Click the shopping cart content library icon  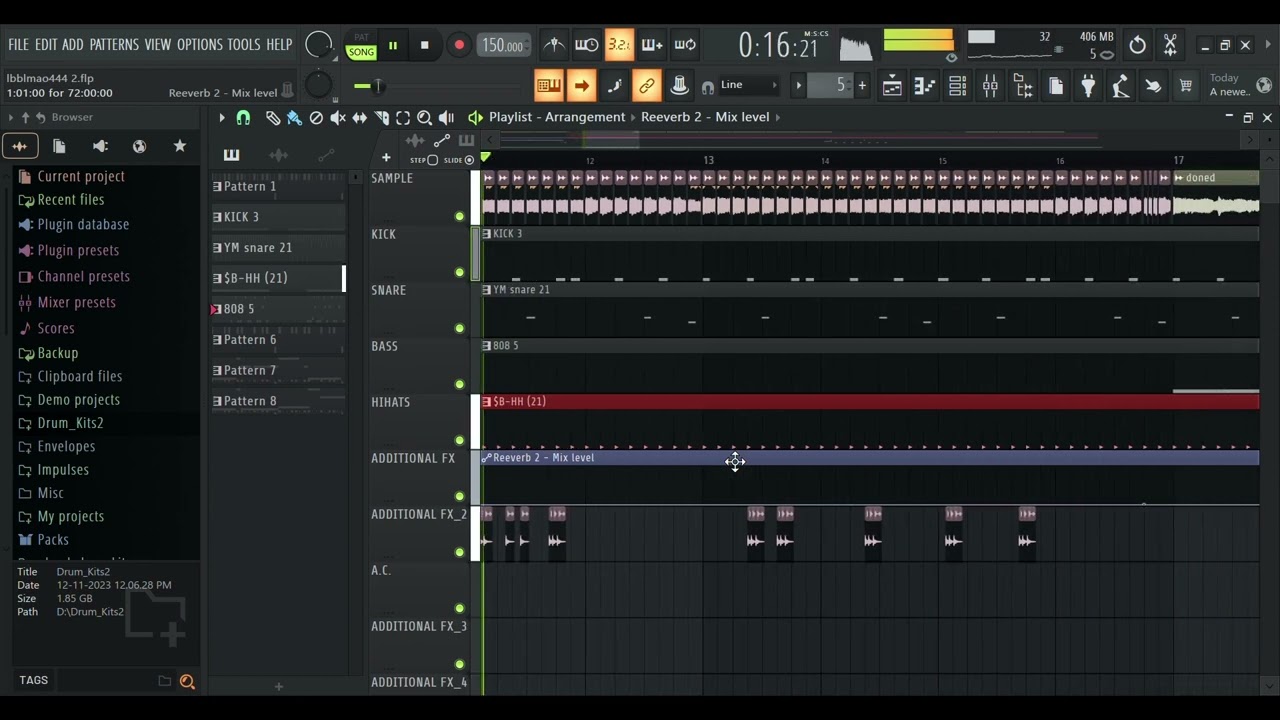1186,86
